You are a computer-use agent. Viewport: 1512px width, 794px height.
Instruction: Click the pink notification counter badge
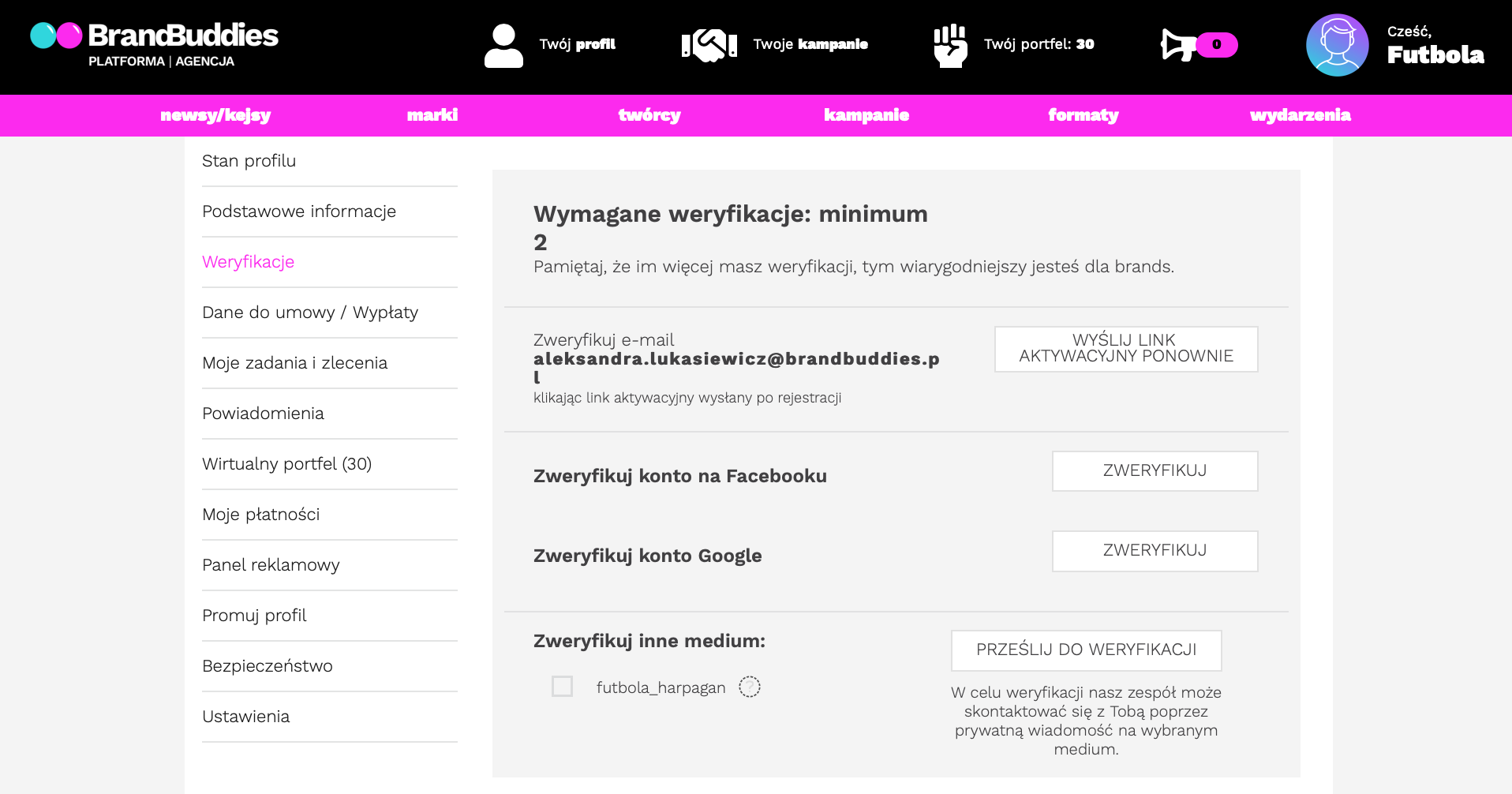click(1216, 45)
